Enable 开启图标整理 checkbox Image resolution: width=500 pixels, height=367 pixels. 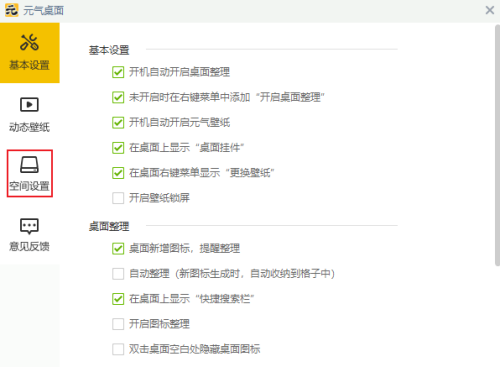point(118,324)
